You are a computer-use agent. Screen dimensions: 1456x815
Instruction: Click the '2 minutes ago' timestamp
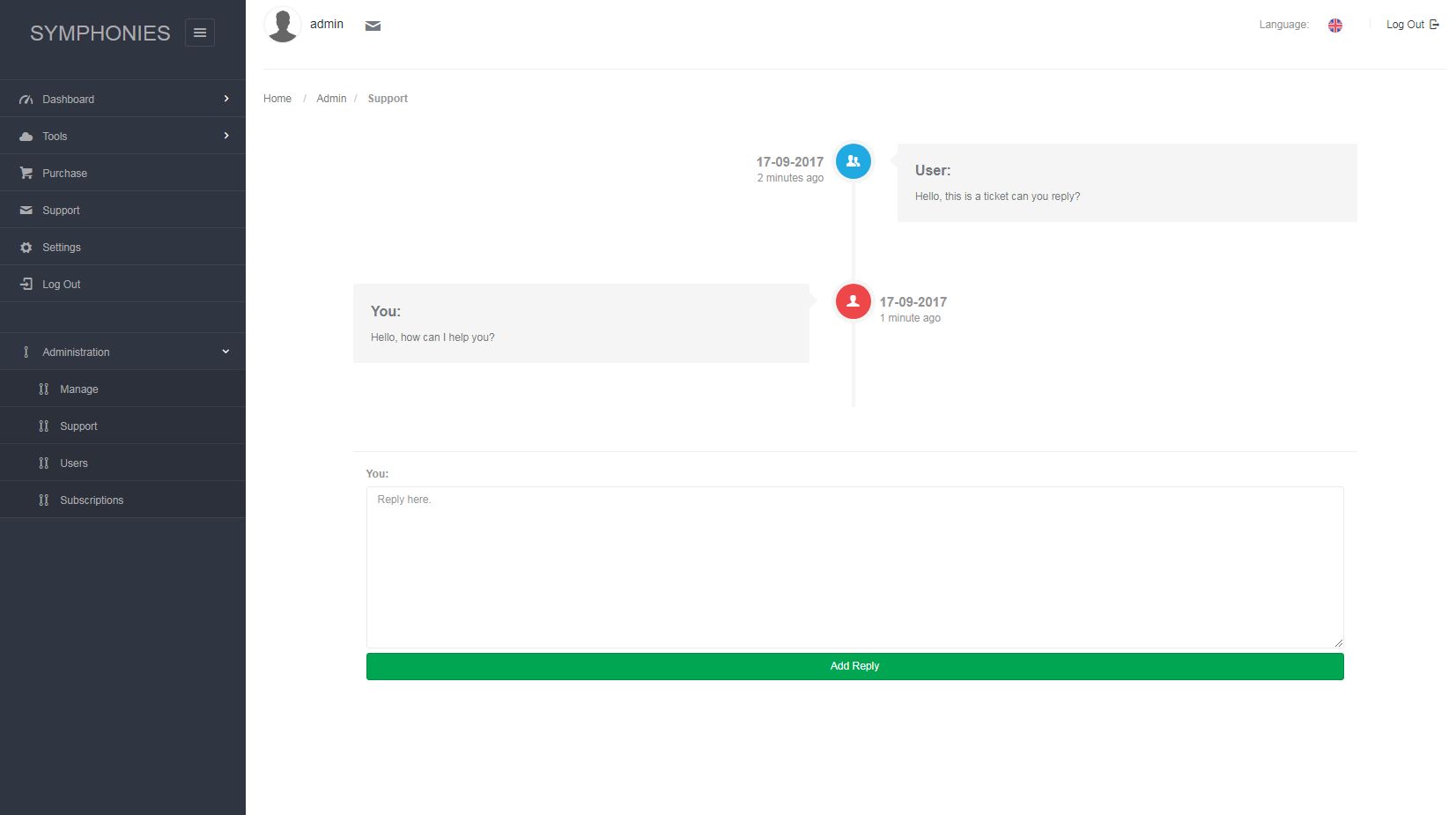pos(790,178)
